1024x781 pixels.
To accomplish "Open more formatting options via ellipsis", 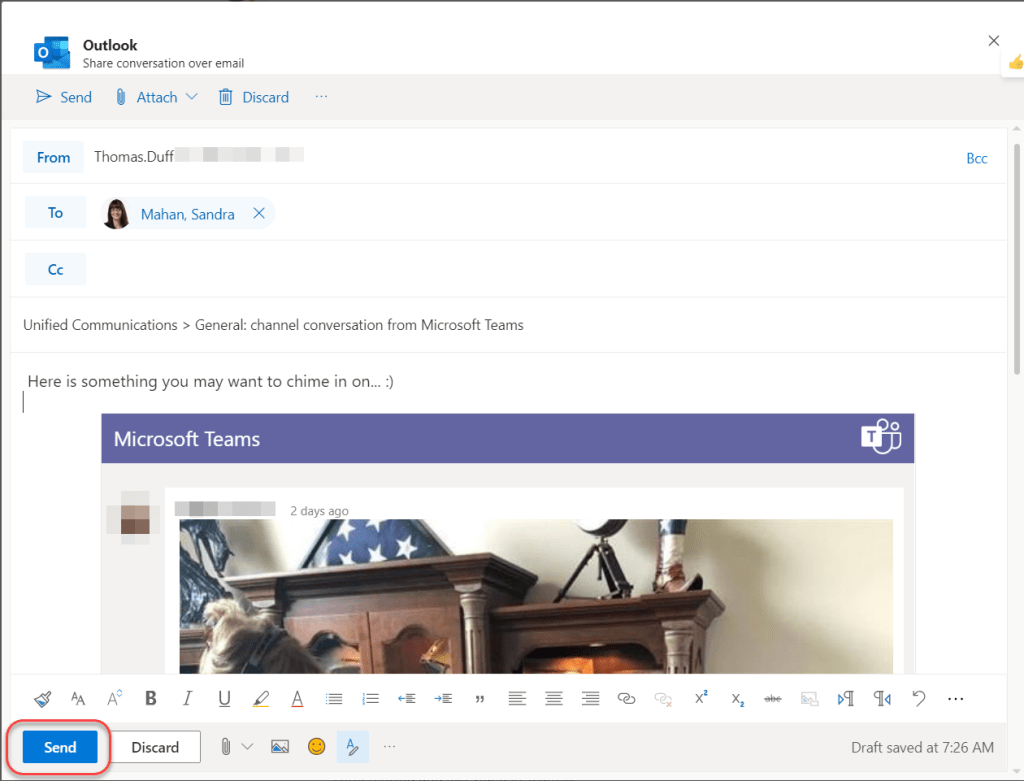I will point(955,698).
